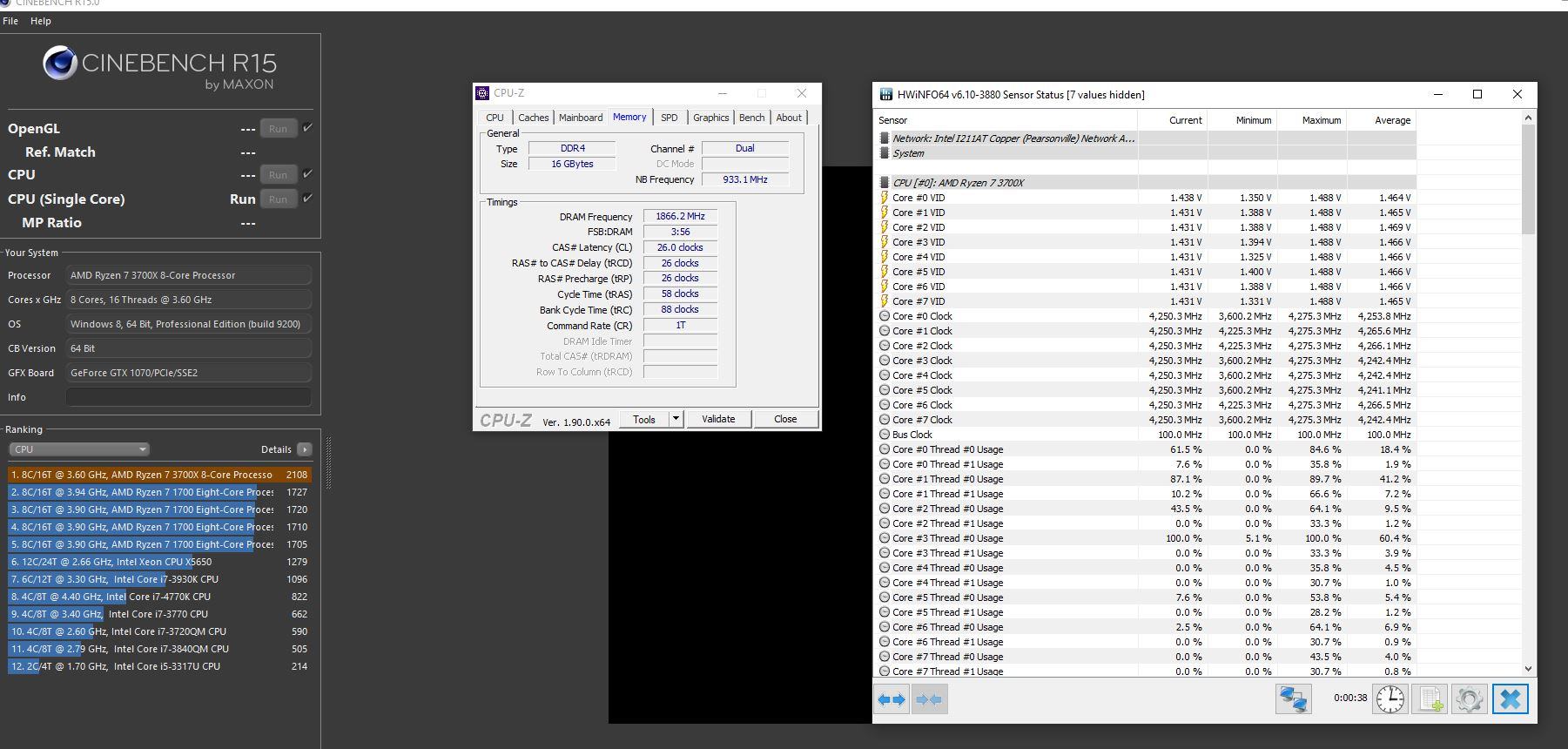The width and height of the screenshot is (1568, 749).
Task: Click the logging start sheet icon in HWiNFO
Action: pos(1430,699)
